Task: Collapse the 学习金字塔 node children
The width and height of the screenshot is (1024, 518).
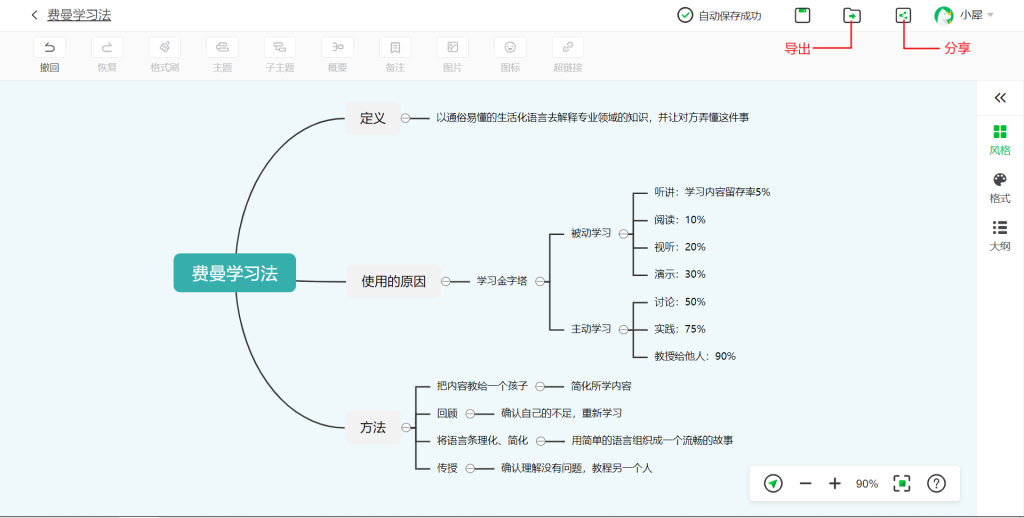Action: click(x=539, y=282)
